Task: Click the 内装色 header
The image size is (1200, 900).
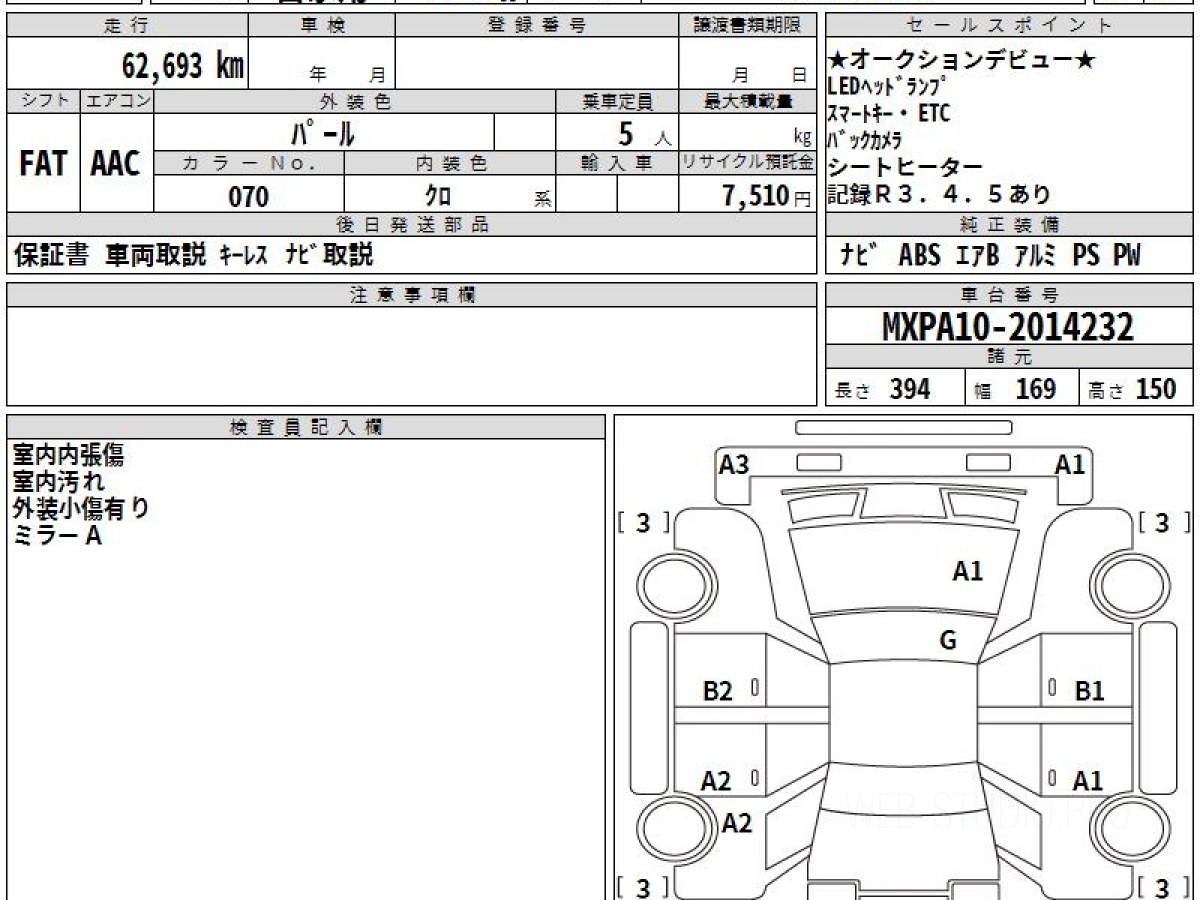Action: coord(449,164)
